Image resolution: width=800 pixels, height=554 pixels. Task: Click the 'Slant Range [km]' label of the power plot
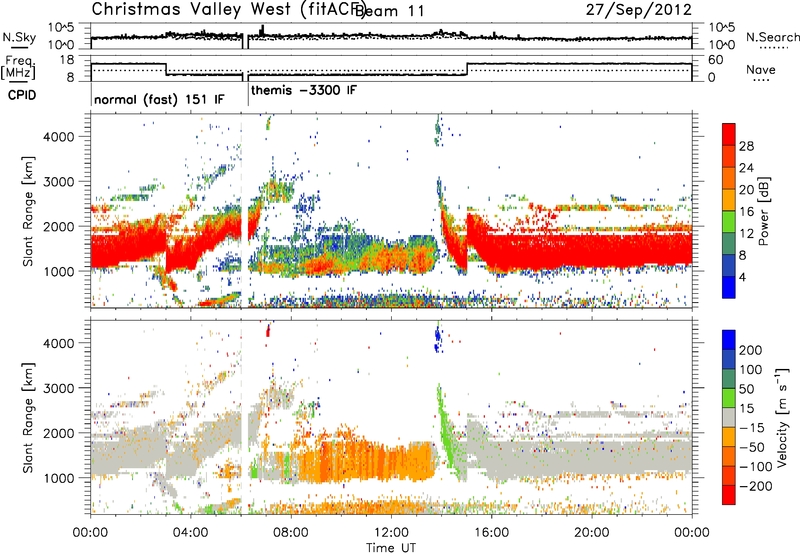point(28,211)
